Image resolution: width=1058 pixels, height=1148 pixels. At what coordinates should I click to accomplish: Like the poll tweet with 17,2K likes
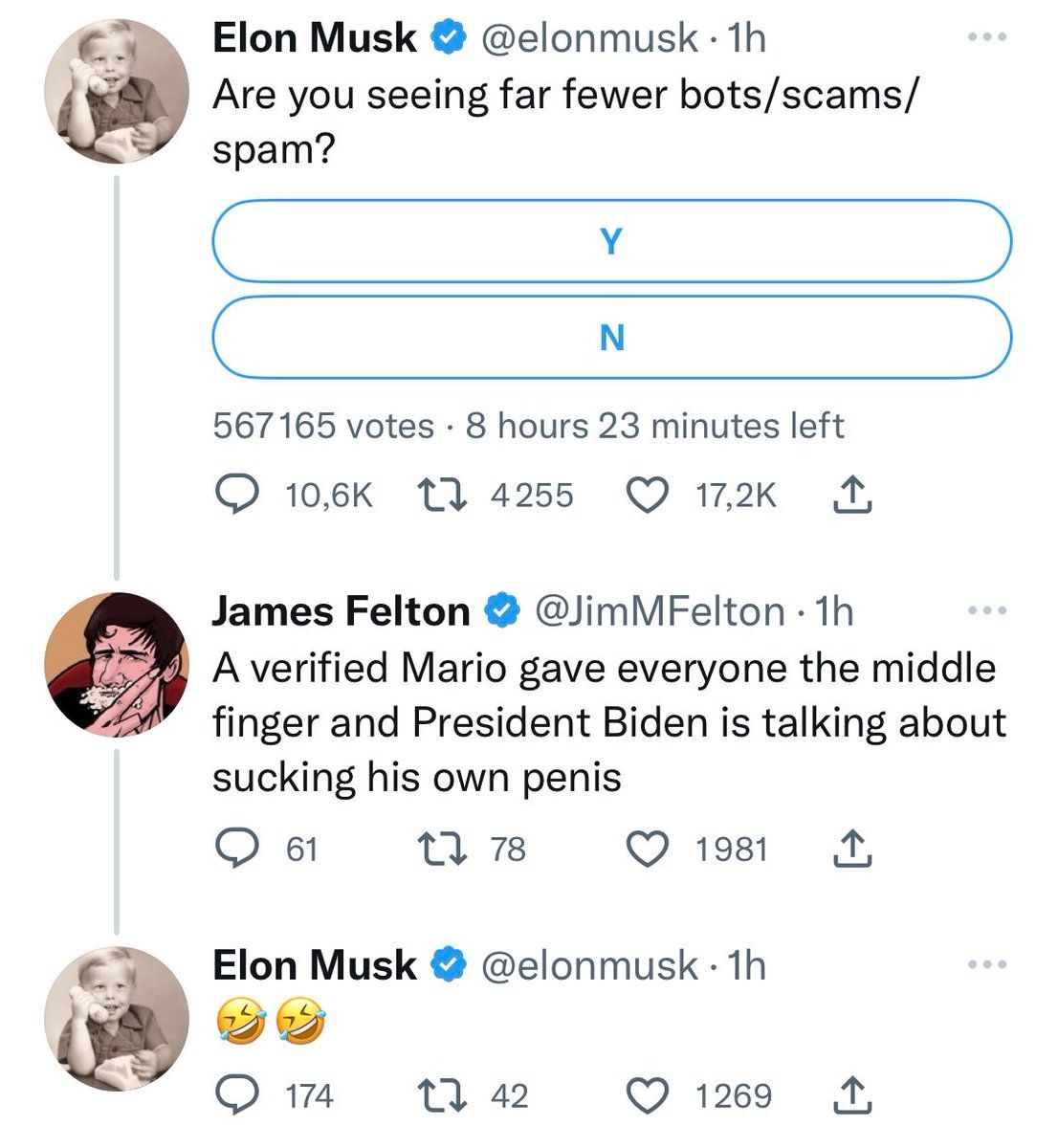coord(647,495)
